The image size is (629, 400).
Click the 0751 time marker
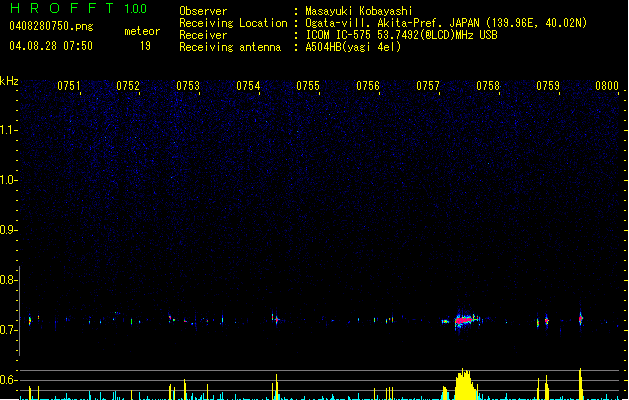(69, 86)
